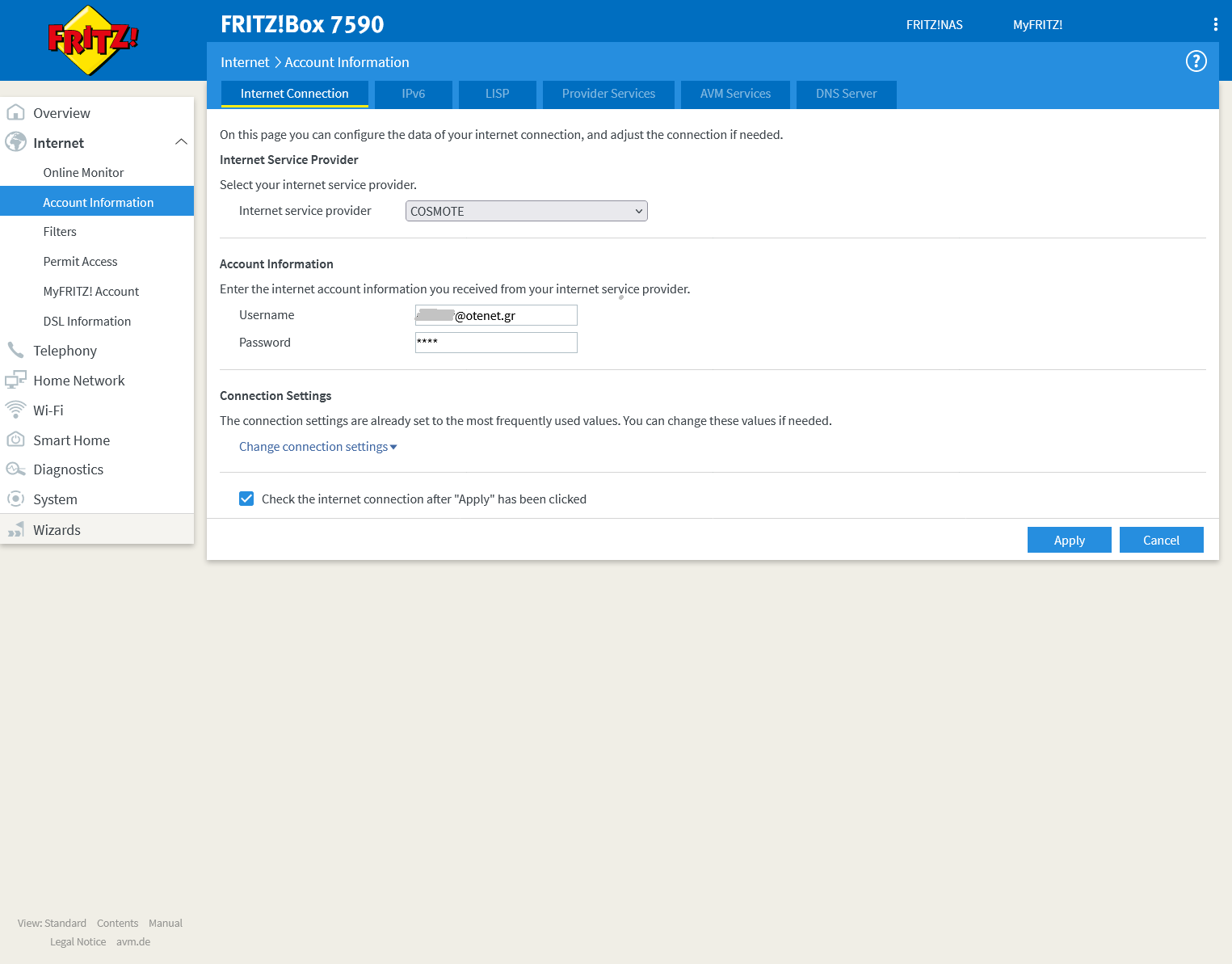Open the Legal Notice link
The height and width of the screenshot is (964, 1232).
[x=78, y=941]
